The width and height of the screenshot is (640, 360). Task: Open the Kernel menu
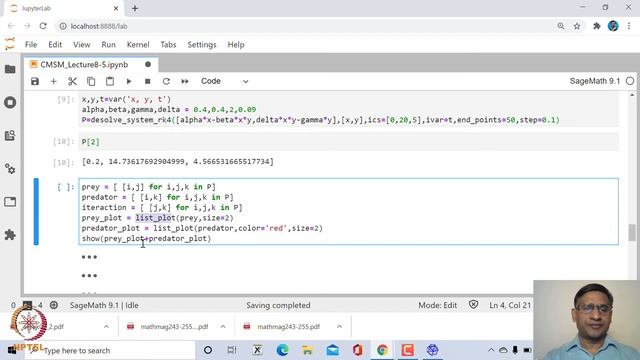click(138, 44)
